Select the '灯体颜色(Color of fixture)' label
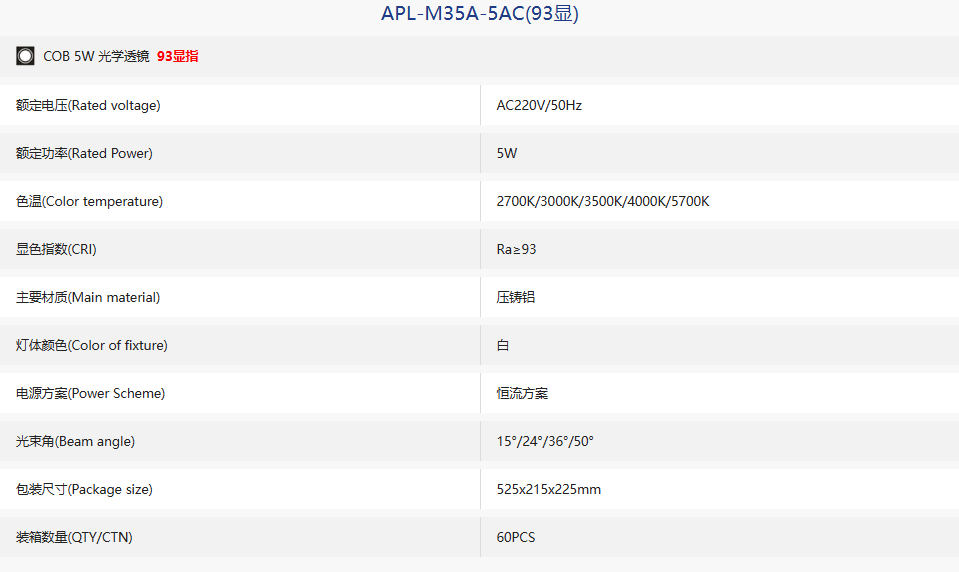 coord(92,345)
